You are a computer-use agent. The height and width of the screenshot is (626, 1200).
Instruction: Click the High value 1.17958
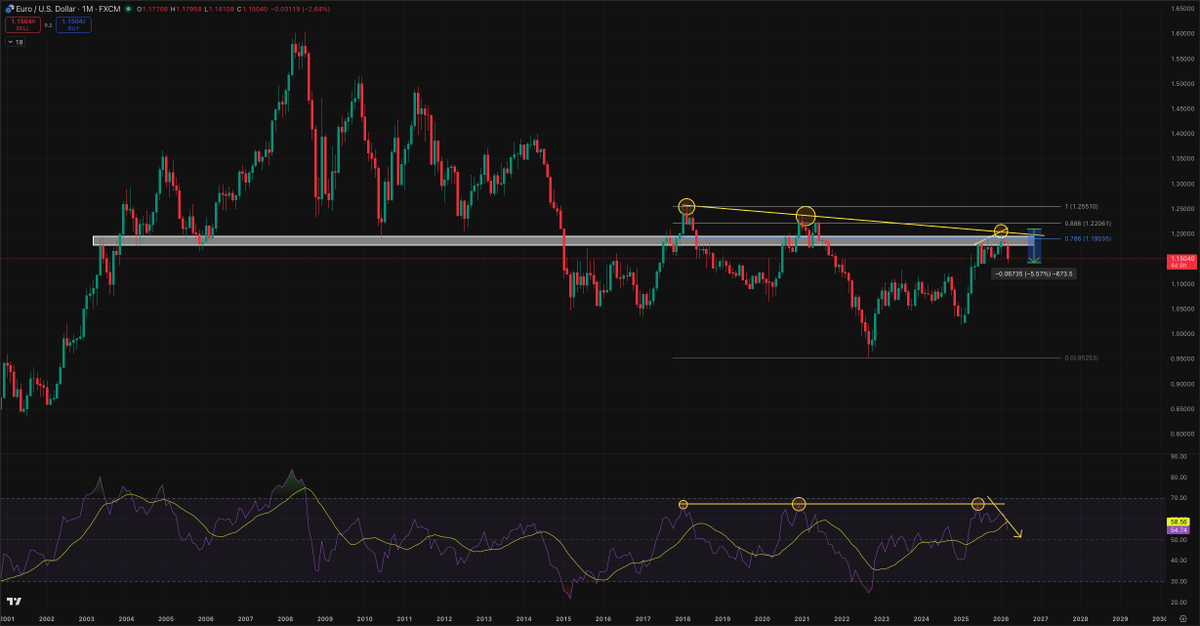189,9
